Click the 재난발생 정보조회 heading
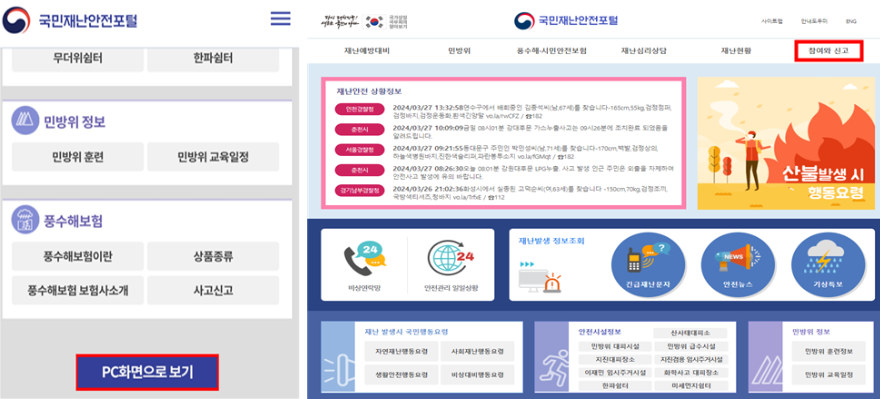The width and height of the screenshot is (880, 399). coord(552,241)
